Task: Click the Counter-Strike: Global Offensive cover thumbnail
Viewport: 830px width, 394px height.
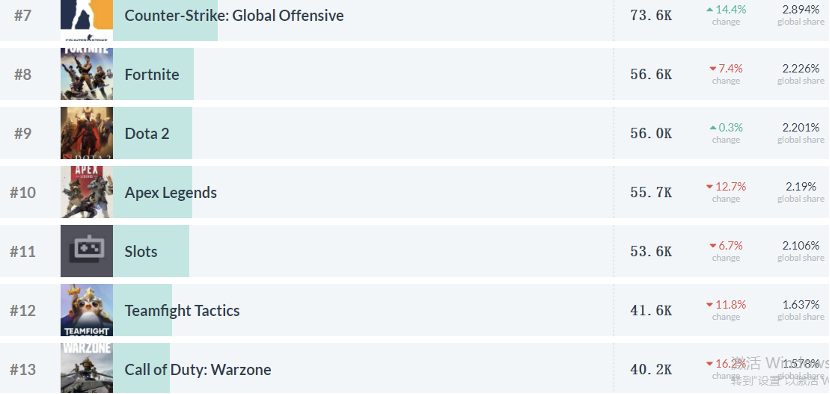Action: (x=87, y=20)
